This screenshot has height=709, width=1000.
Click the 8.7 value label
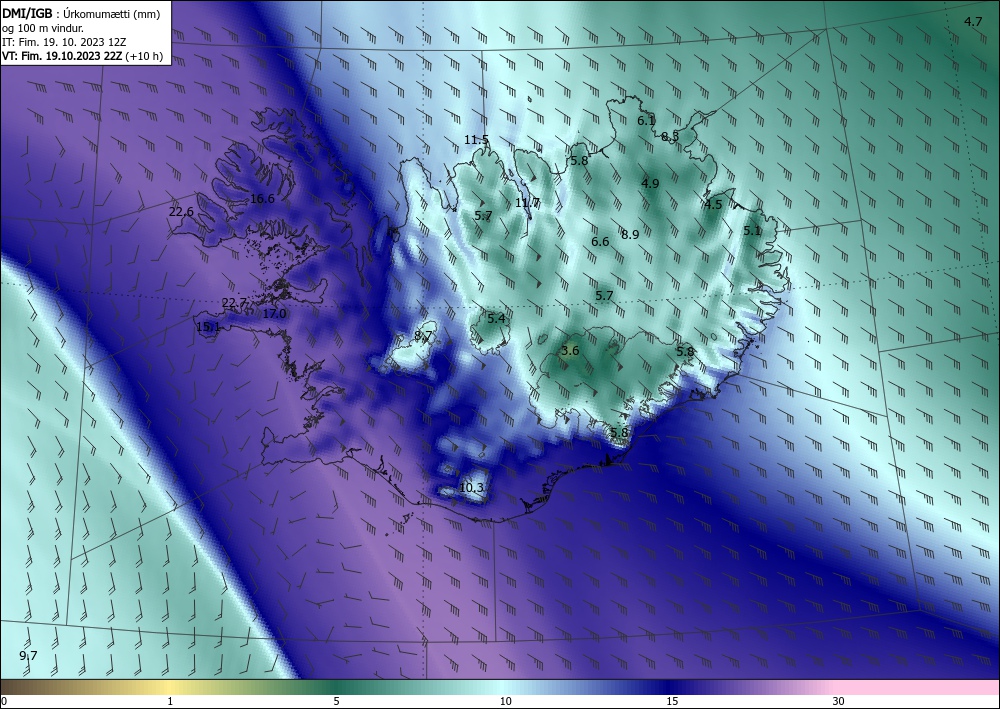[423, 336]
